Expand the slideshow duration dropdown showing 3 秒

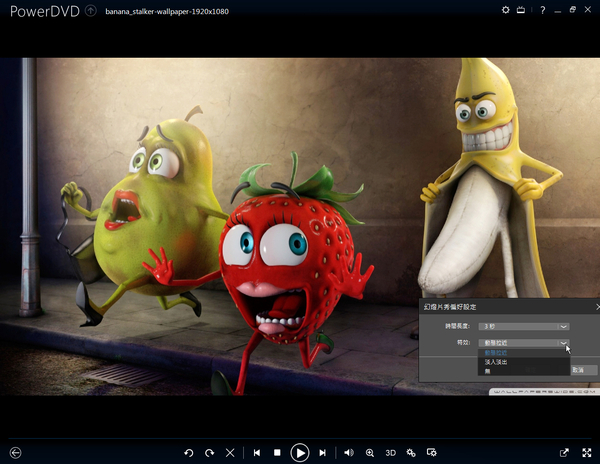(x=564, y=326)
